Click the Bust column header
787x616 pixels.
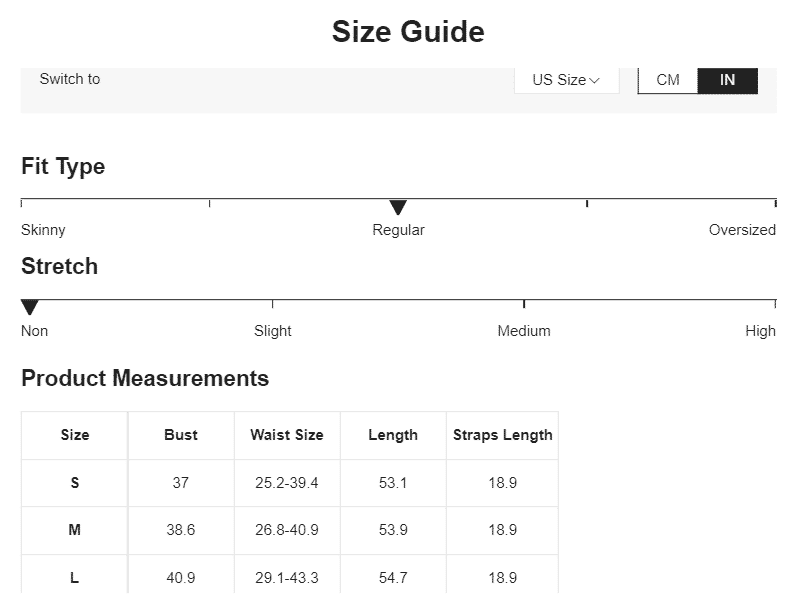pyautogui.click(x=181, y=435)
